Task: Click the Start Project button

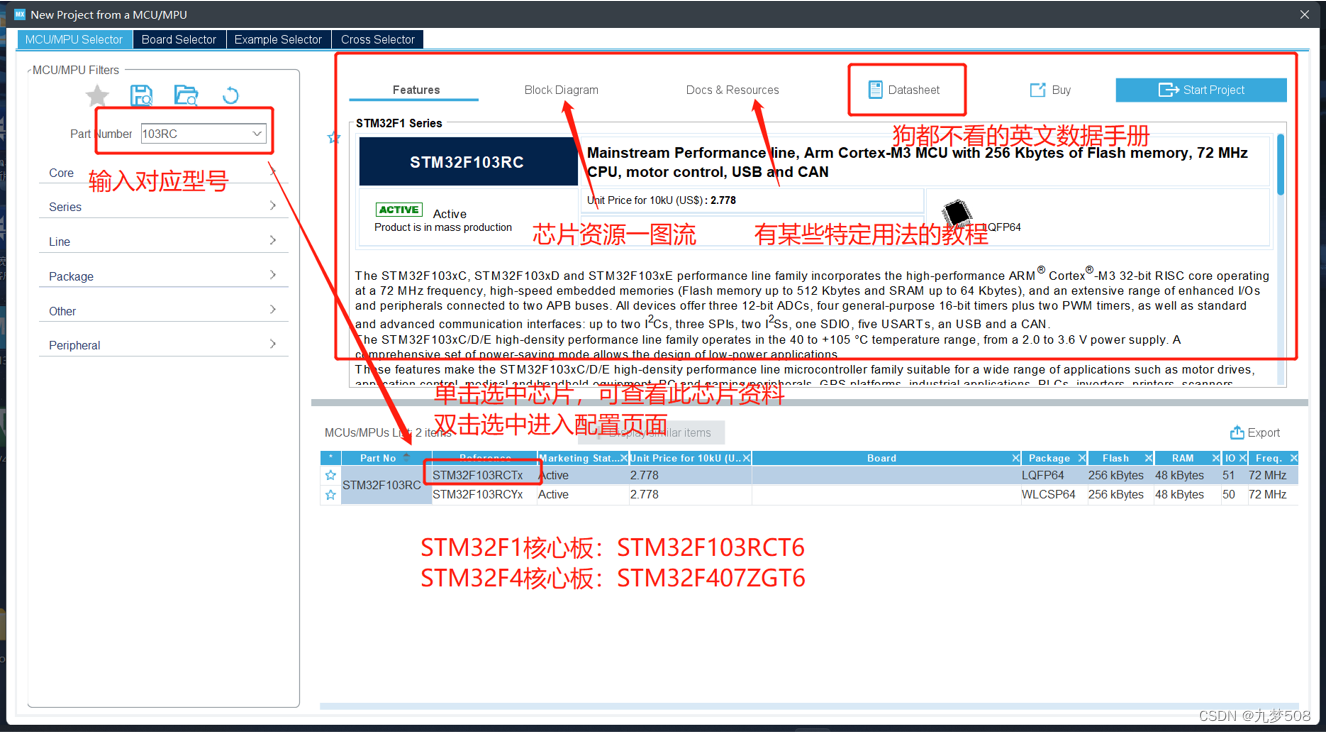Action: [1201, 90]
